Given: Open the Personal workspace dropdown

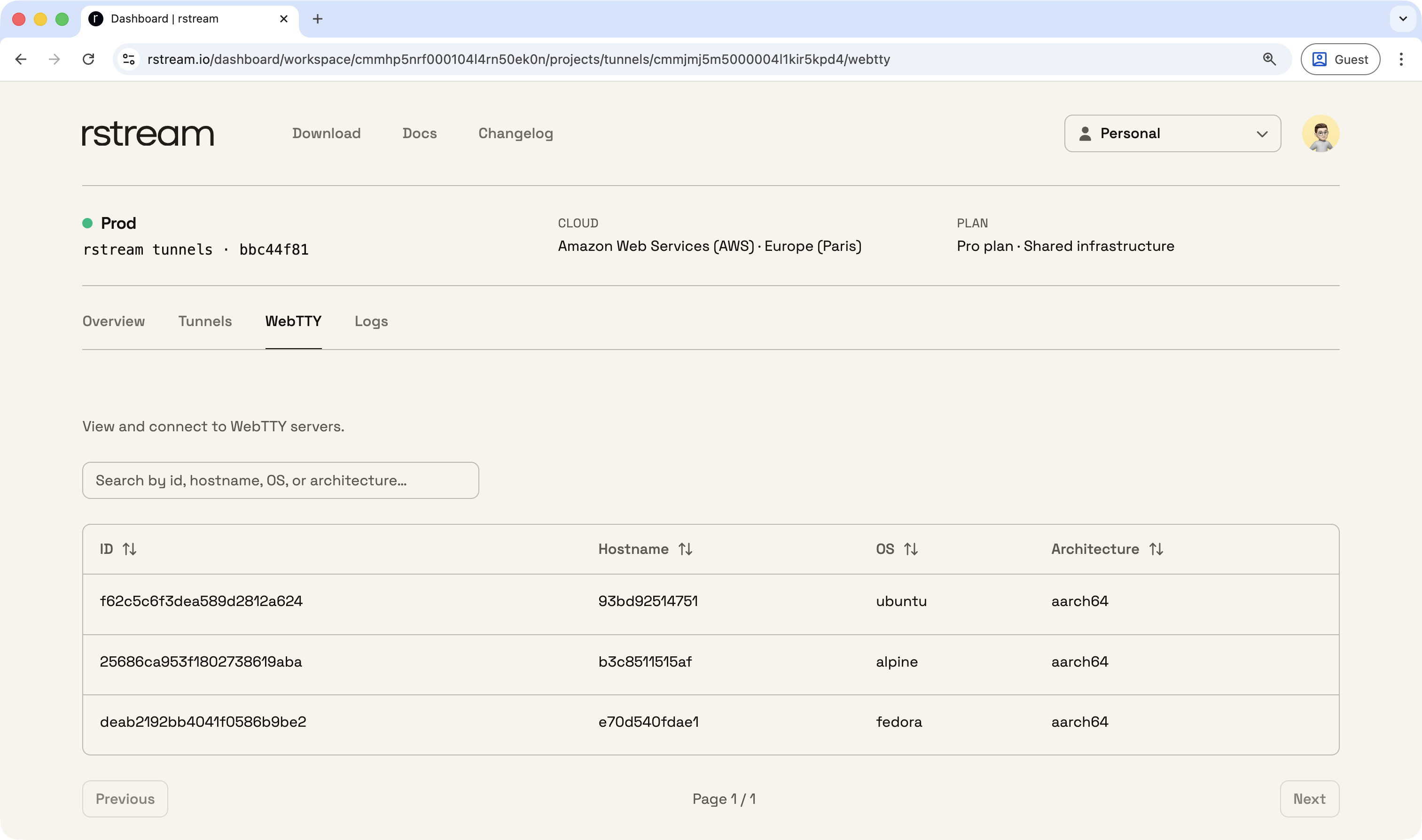Looking at the screenshot, I should click(x=1172, y=133).
